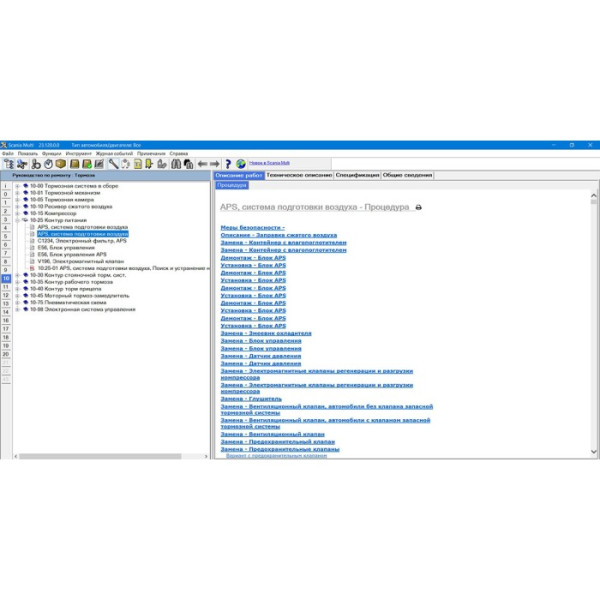Select group number 10 in the left index column

[x=5, y=276]
